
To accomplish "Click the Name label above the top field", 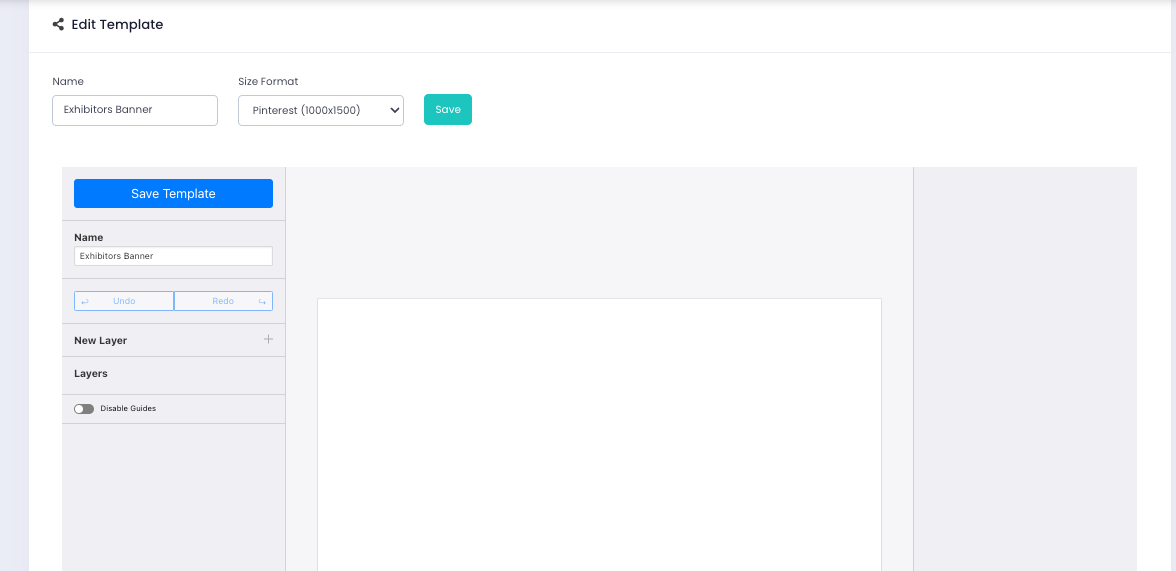I will click(68, 81).
